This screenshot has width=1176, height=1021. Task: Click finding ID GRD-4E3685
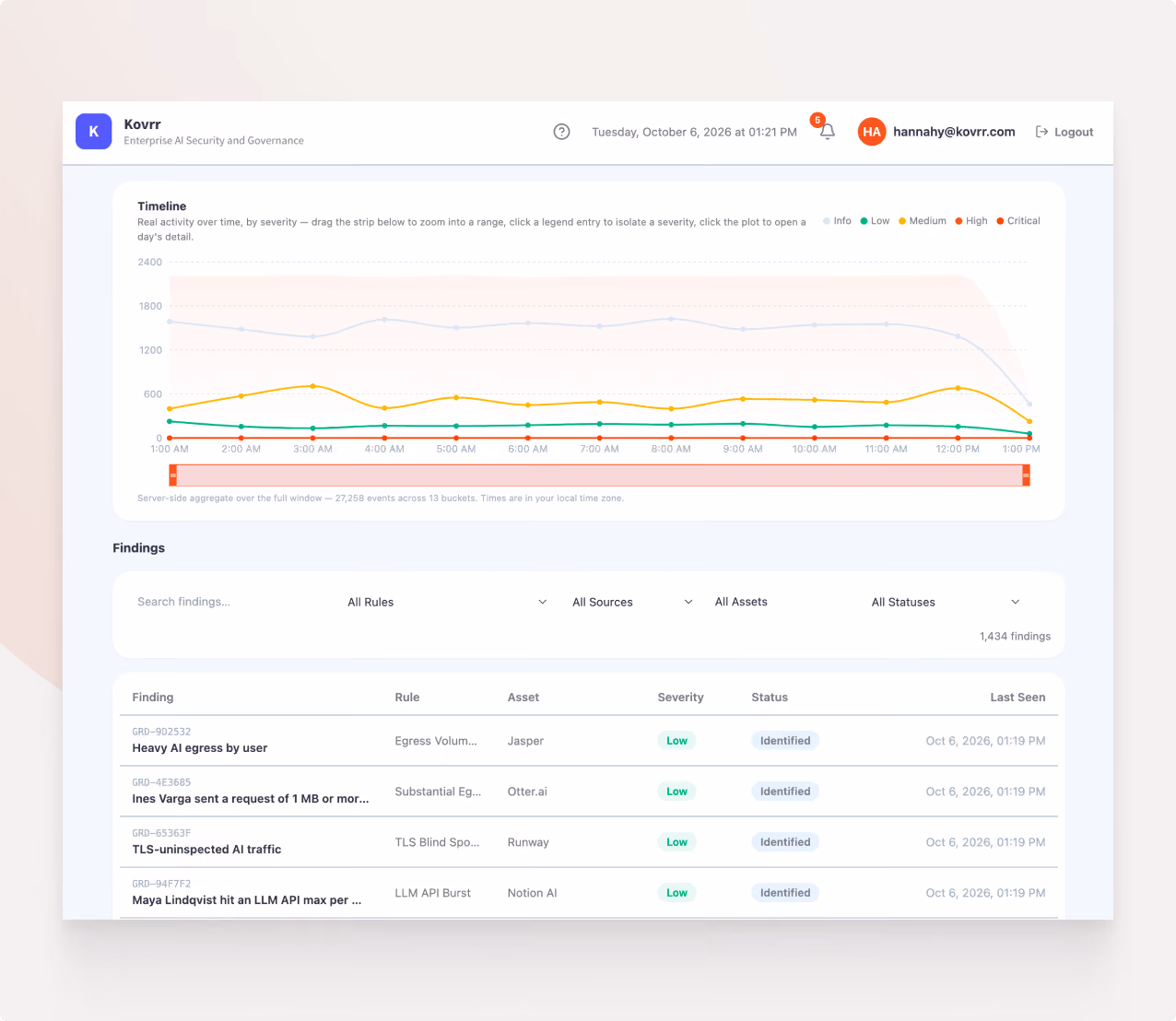[x=161, y=782]
